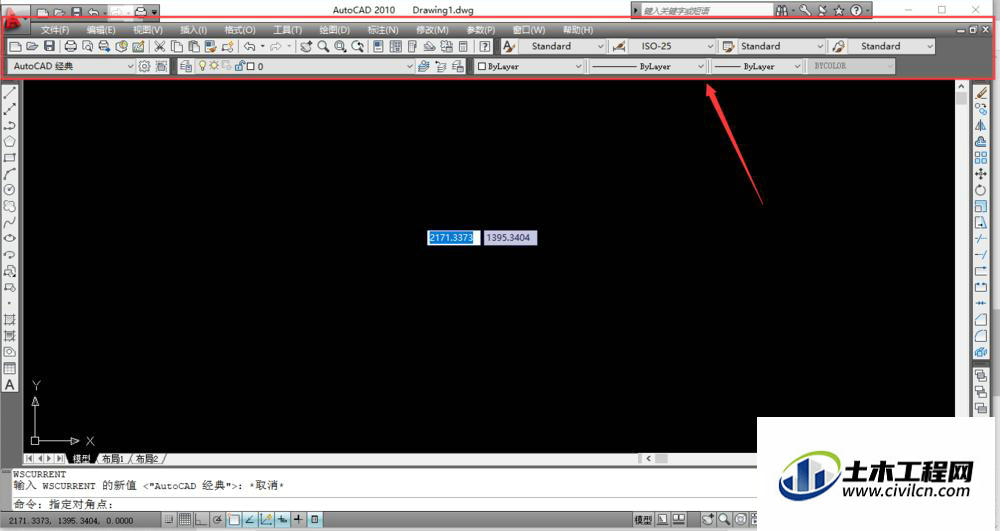Image resolution: width=1000 pixels, height=531 pixels.
Task: Select the Match Properties paintbrush icon
Action: (210, 47)
